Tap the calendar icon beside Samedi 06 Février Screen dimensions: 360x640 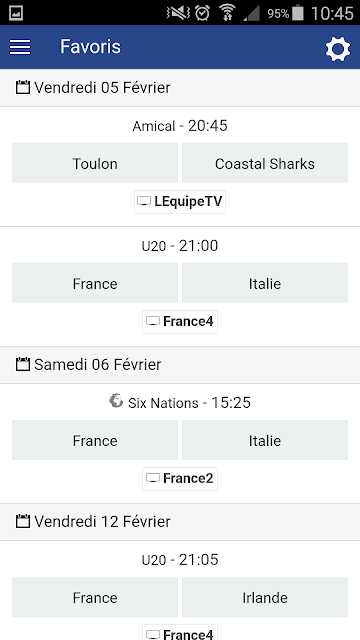[23, 364]
